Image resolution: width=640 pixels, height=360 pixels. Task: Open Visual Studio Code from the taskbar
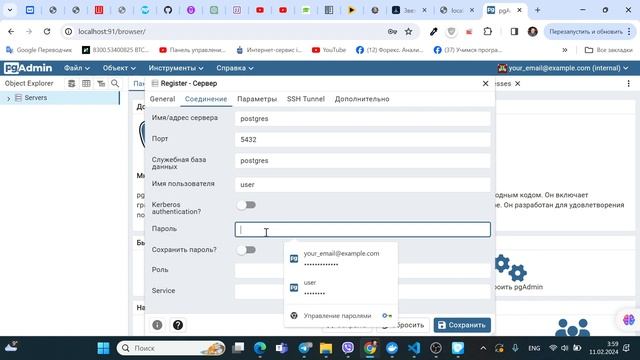click(x=414, y=348)
